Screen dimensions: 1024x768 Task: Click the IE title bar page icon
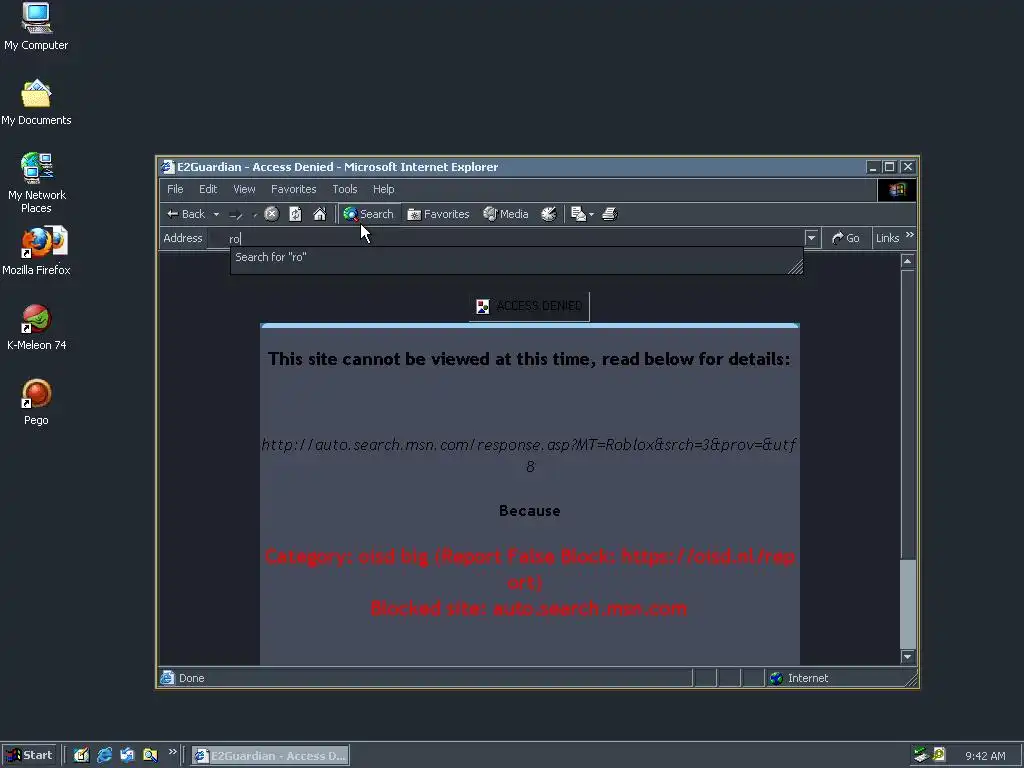(x=168, y=167)
